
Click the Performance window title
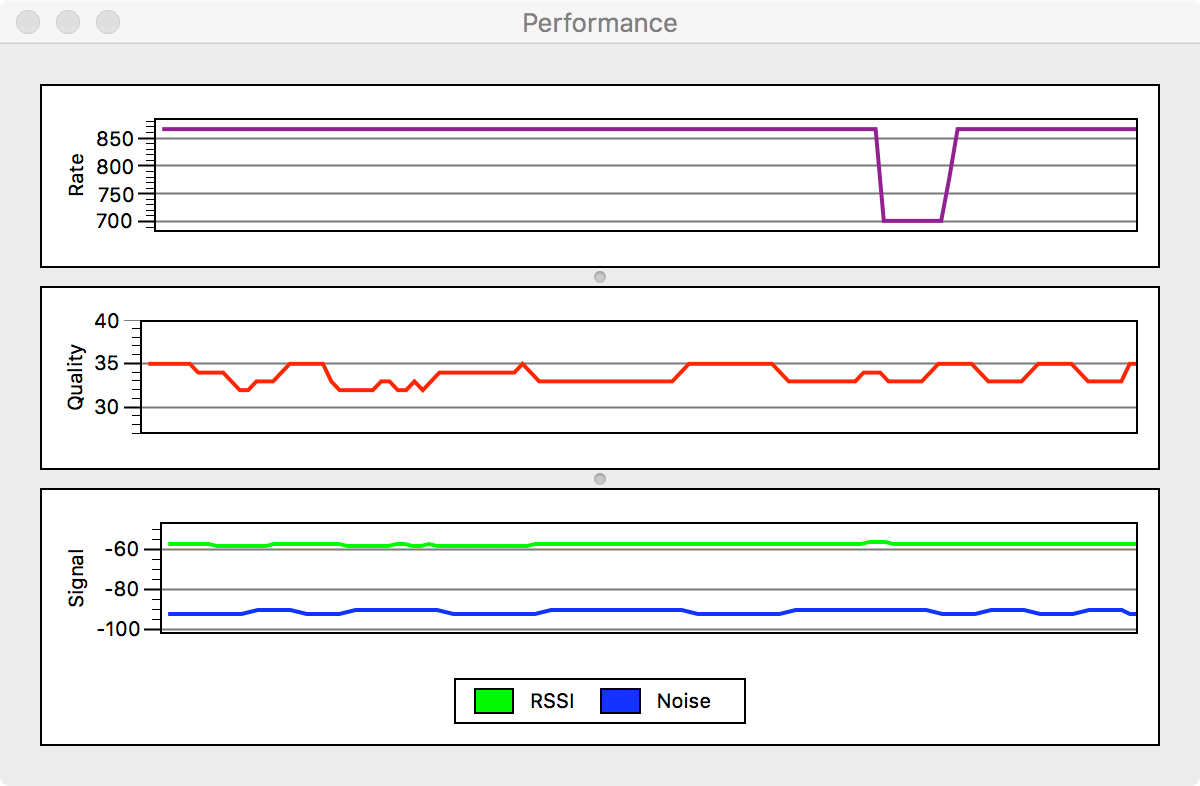pyautogui.click(x=600, y=22)
